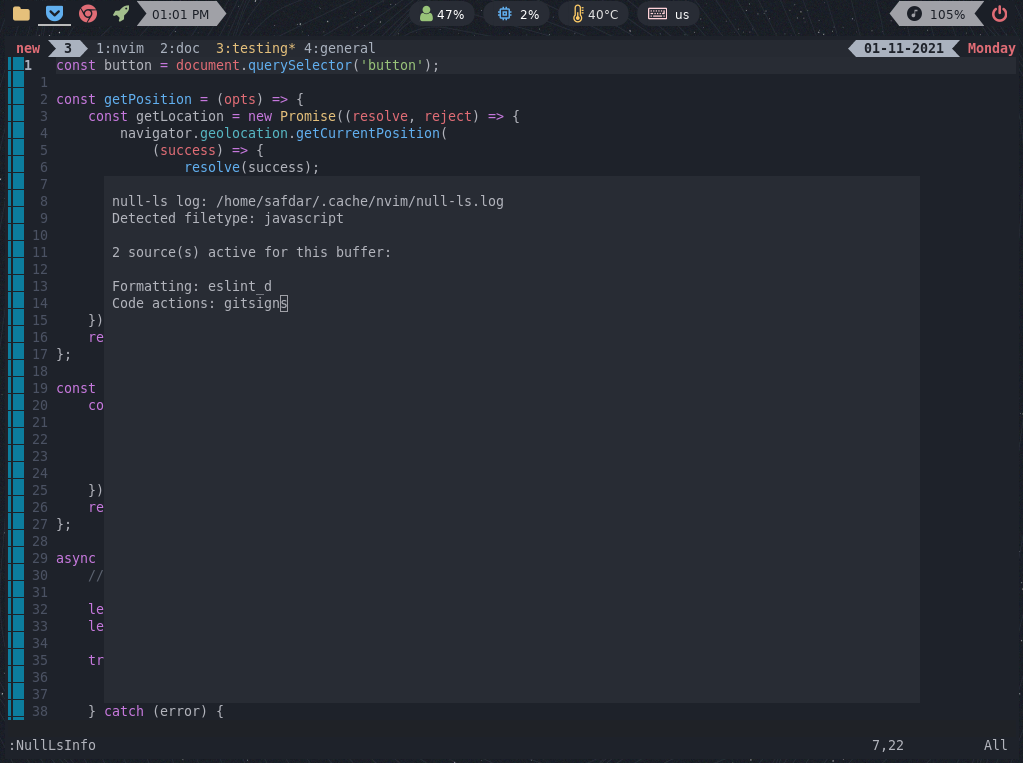
Task: Click the :NullLsInfo command line
Action: click(x=52, y=745)
